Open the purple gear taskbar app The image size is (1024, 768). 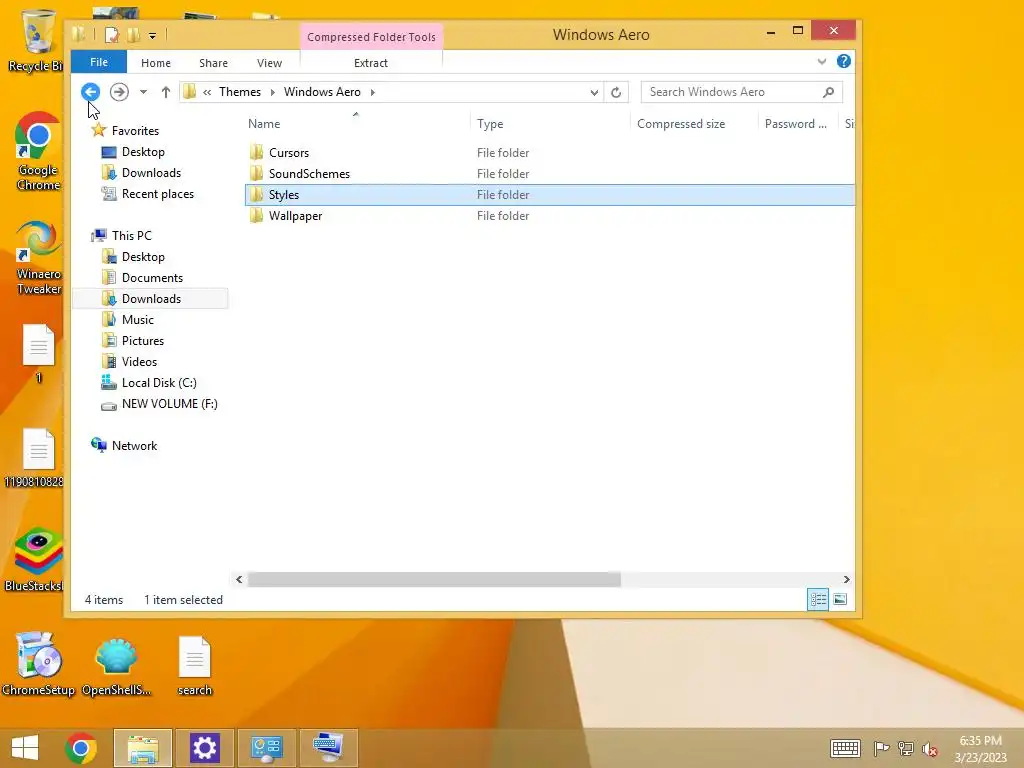pyautogui.click(x=204, y=748)
